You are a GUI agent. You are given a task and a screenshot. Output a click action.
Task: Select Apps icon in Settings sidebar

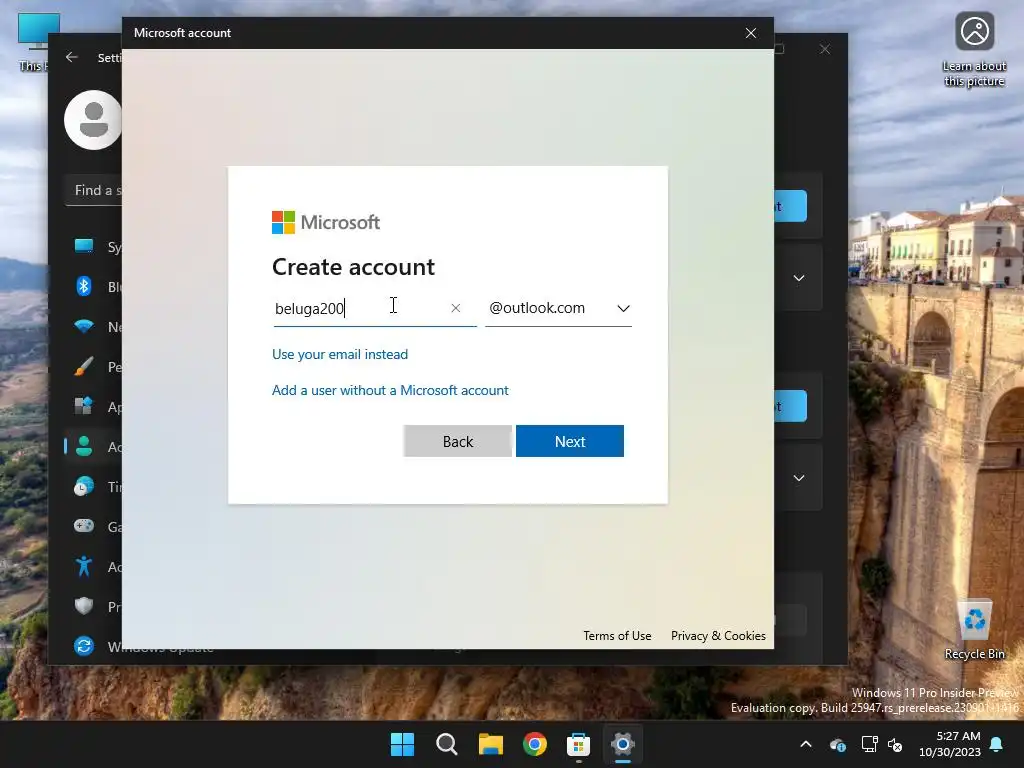[84, 406]
